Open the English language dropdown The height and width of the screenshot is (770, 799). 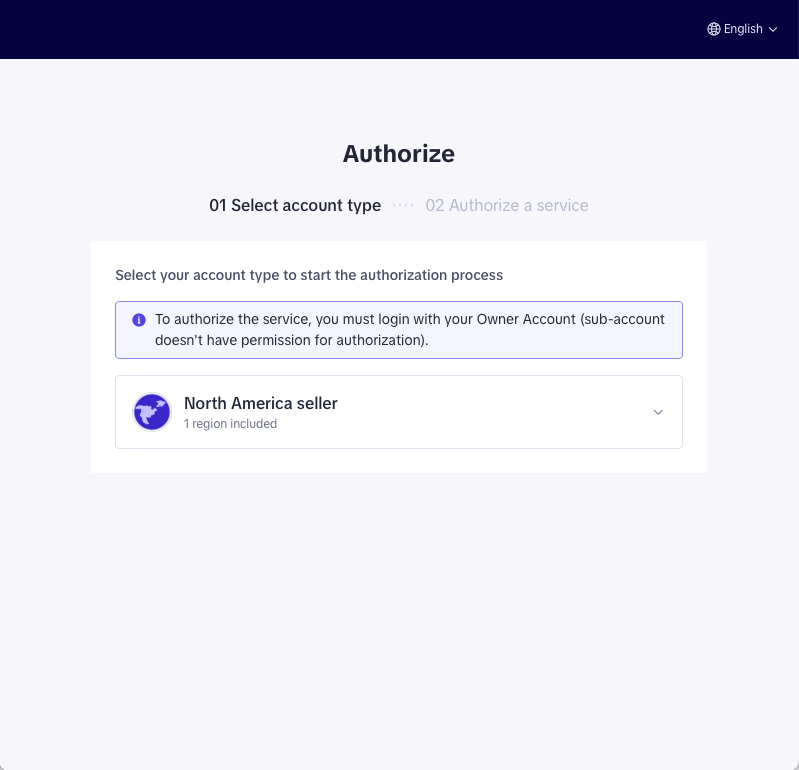(742, 29)
